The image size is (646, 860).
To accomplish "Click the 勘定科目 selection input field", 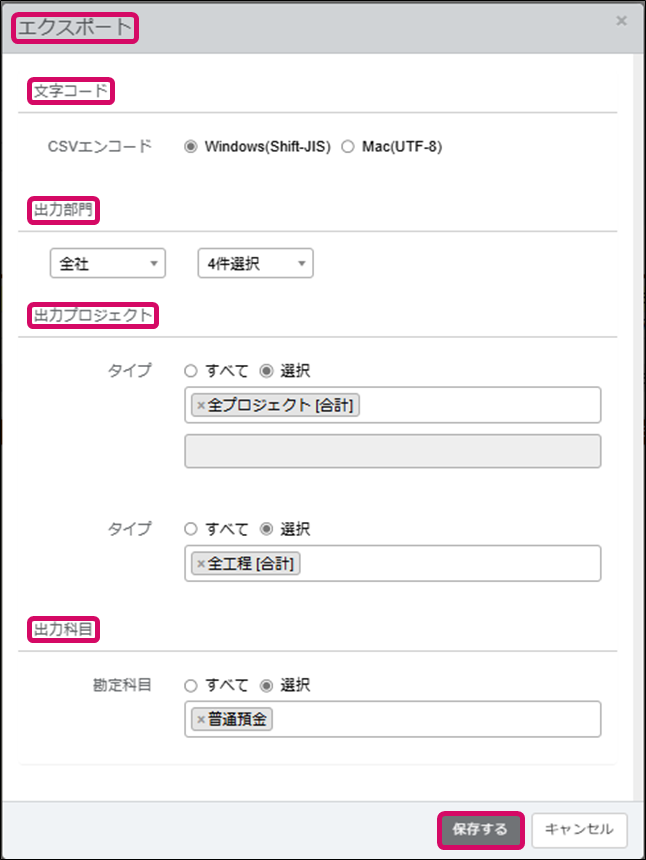I will (440, 720).
